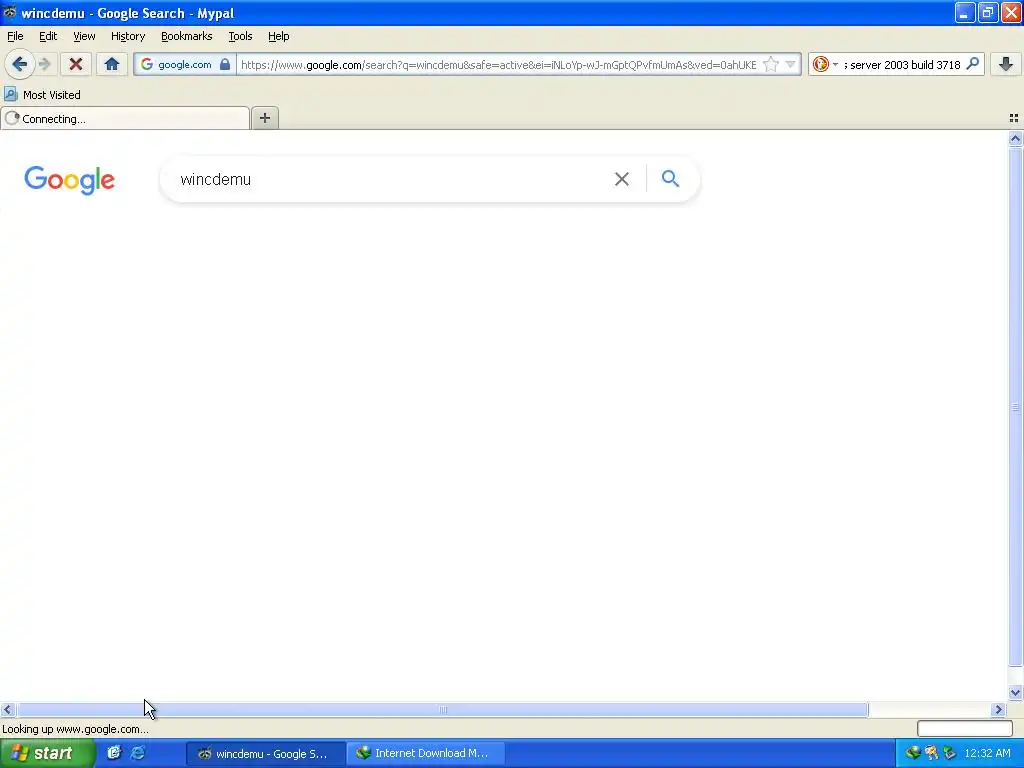This screenshot has width=1024, height=768.
Task: Click the vertical scrollbar thumb
Action: click(1015, 407)
